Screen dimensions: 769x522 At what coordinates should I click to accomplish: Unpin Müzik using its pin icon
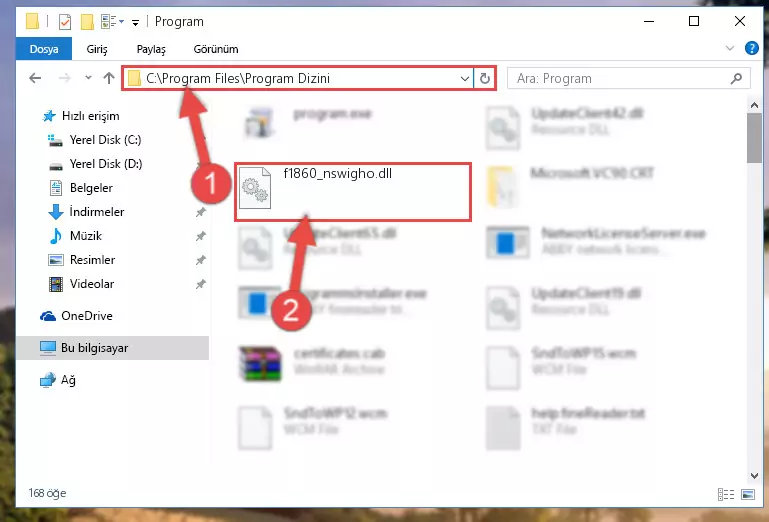click(x=201, y=236)
